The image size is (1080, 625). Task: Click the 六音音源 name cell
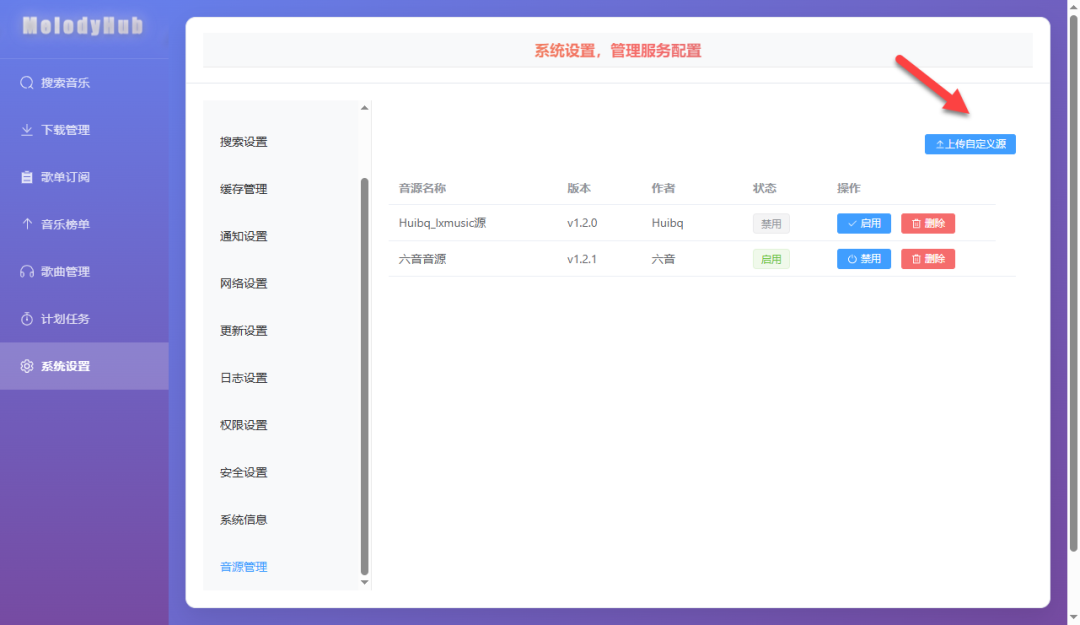pos(422,259)
